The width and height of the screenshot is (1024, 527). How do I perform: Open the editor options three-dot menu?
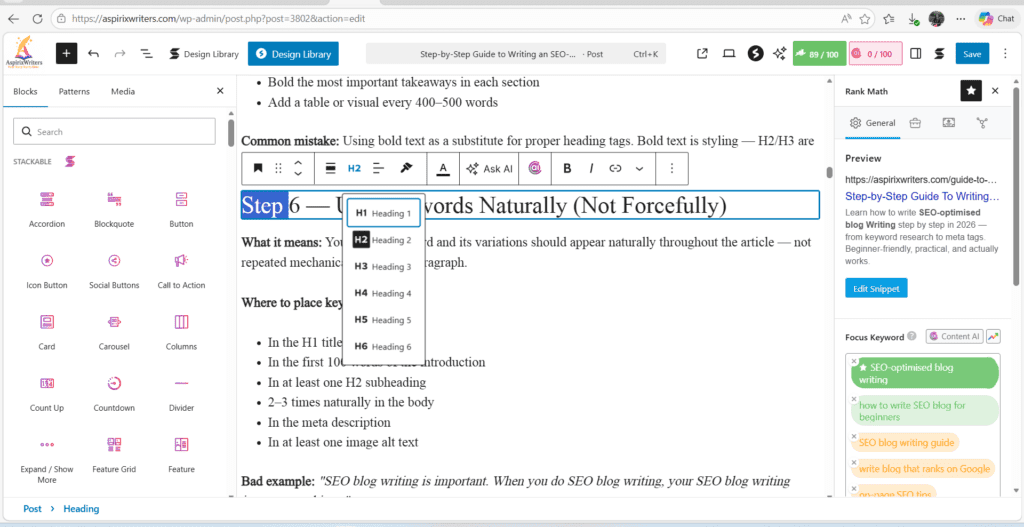point(1004,54)
